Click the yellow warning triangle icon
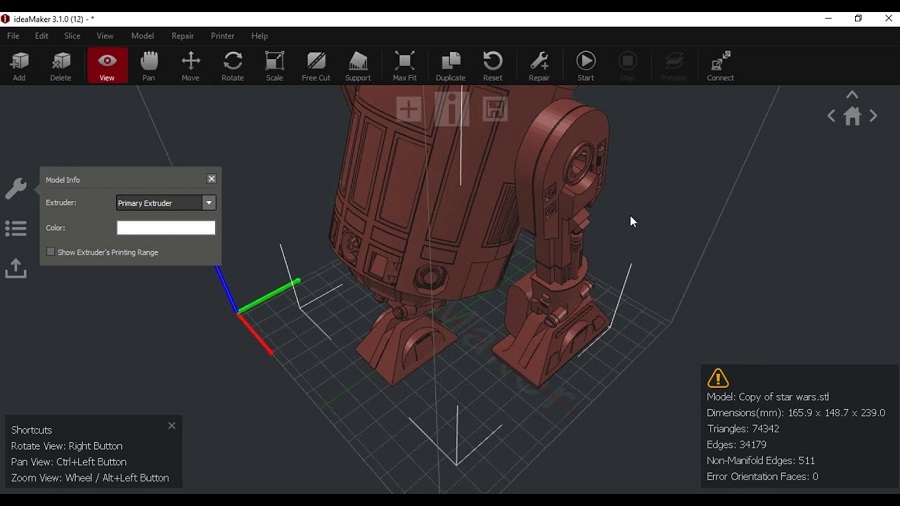Viewport: 900px width, 506px height. tap(717, 378)
